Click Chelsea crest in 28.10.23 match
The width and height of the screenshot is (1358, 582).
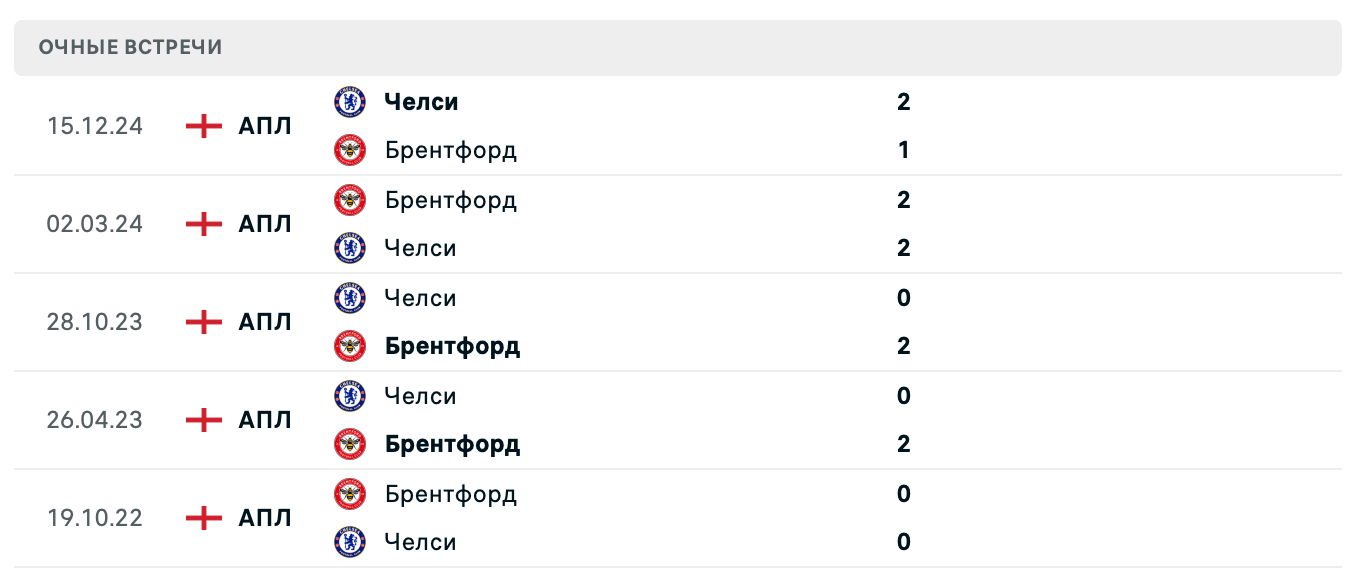coord(350,298)
